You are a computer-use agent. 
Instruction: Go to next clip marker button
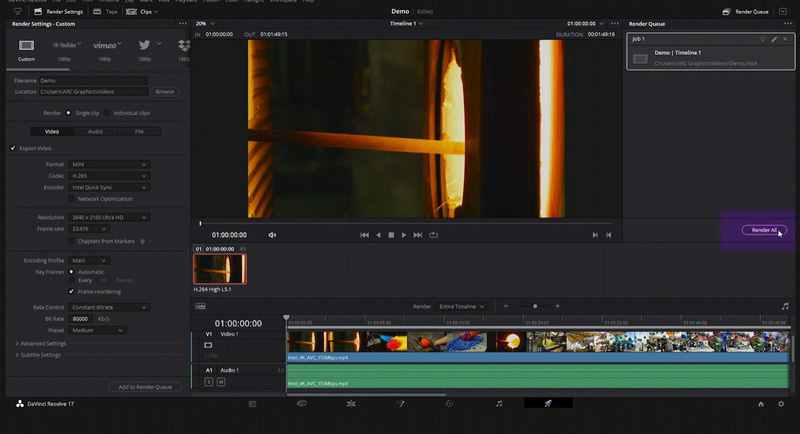coord(595,235)
